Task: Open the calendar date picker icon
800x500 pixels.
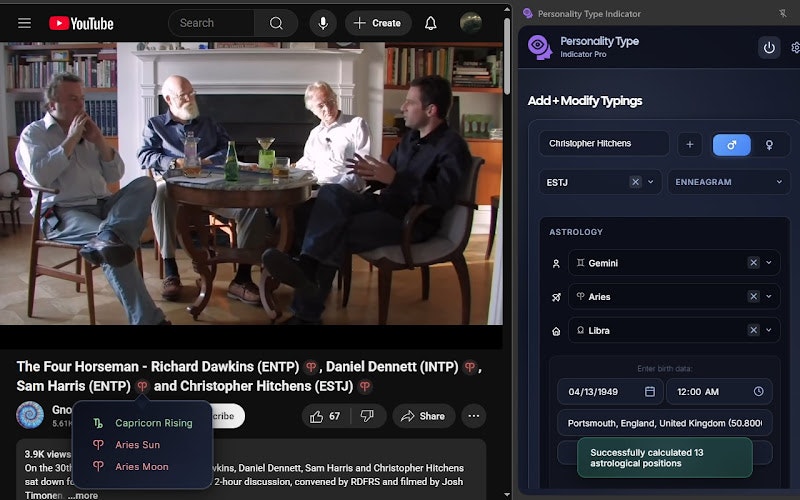Action: coord(649,391)
